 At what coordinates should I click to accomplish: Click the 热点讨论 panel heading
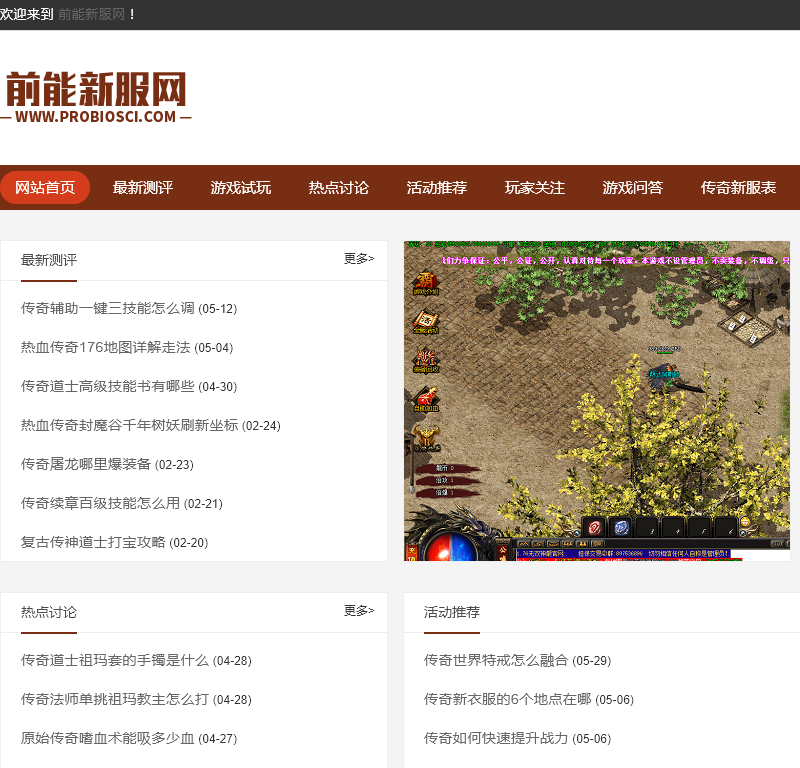pos(49,612)
